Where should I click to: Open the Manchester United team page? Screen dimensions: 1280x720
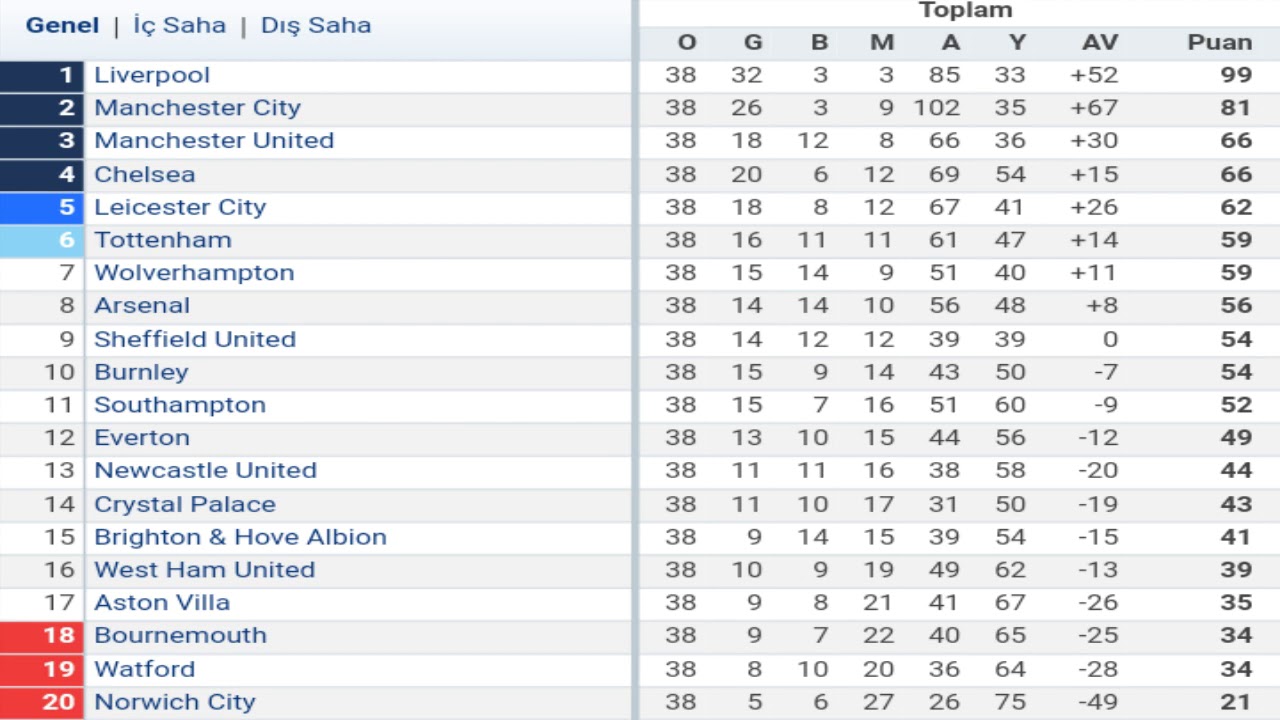[214, 141]
